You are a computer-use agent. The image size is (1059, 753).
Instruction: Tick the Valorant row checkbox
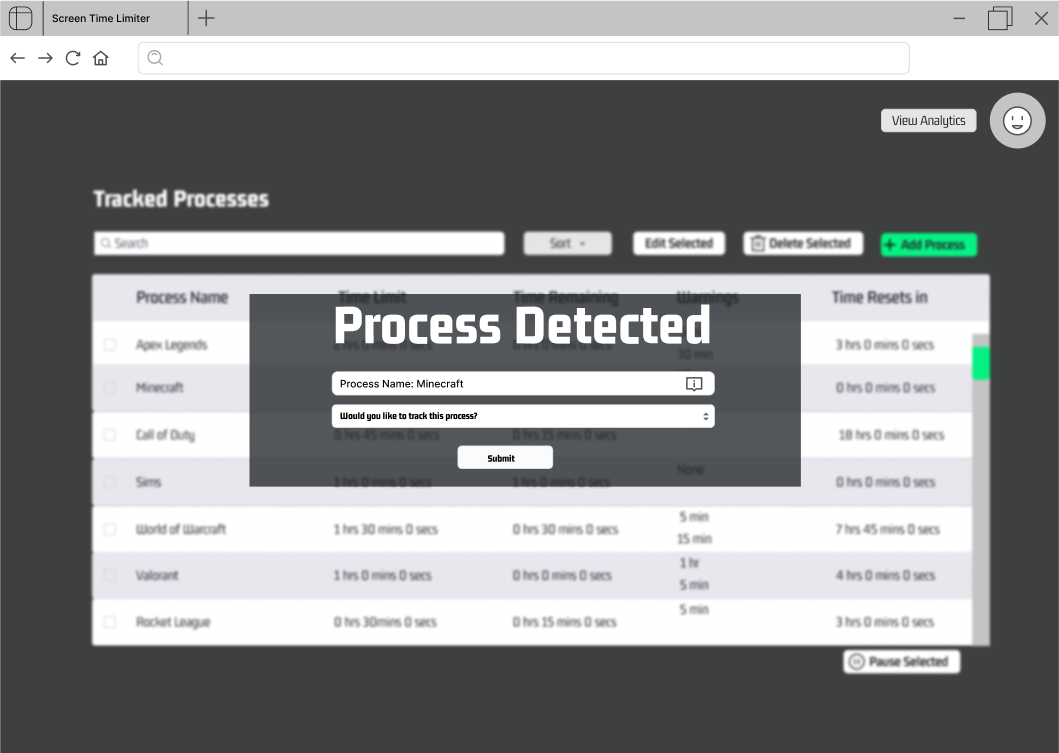click(110, 575)
